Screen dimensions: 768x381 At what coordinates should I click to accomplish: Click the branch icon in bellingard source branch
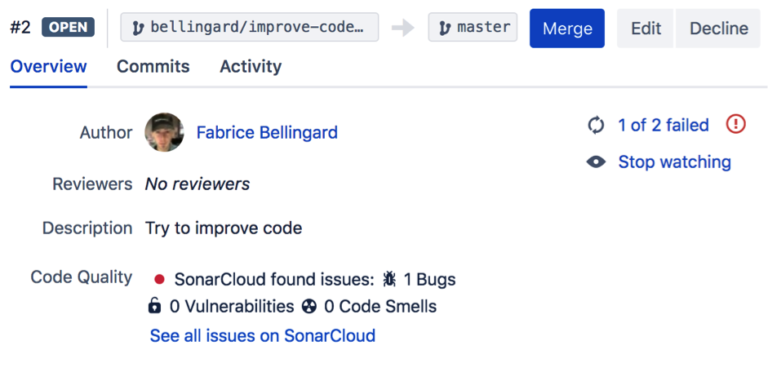138,28
